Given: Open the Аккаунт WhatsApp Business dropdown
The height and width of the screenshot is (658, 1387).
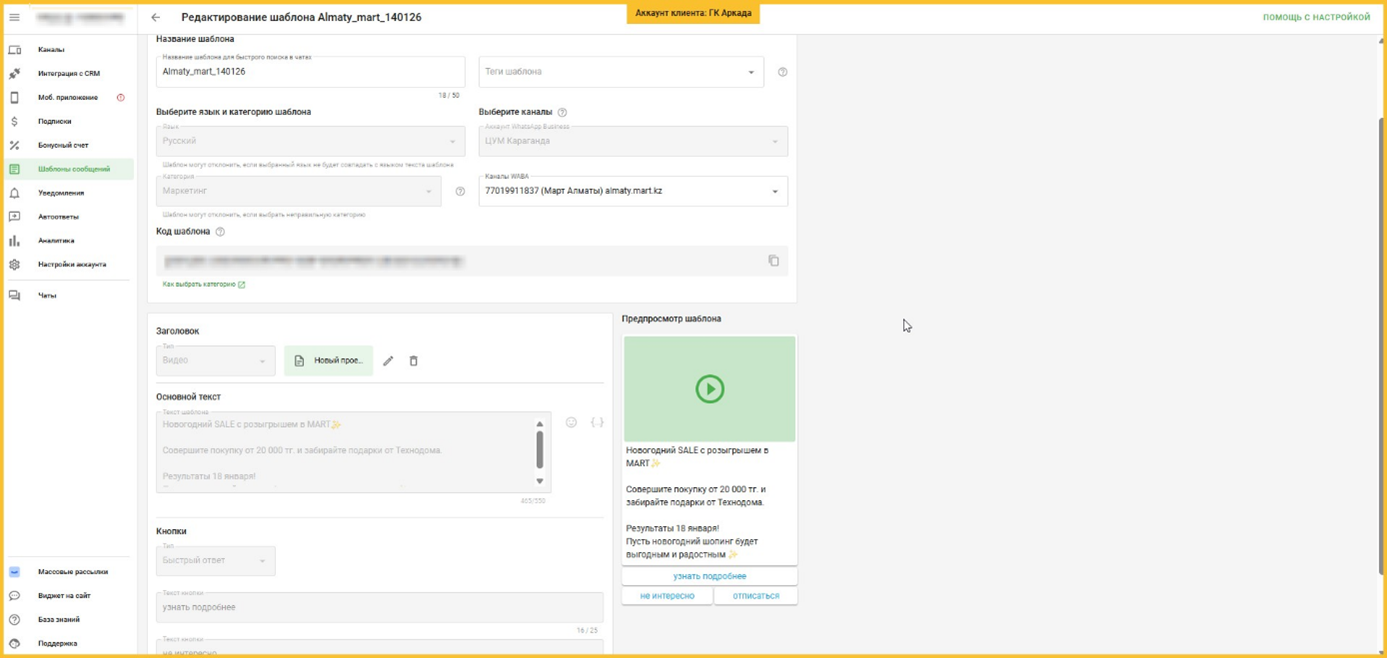Looking at the screenshot, I should [633, 141].
